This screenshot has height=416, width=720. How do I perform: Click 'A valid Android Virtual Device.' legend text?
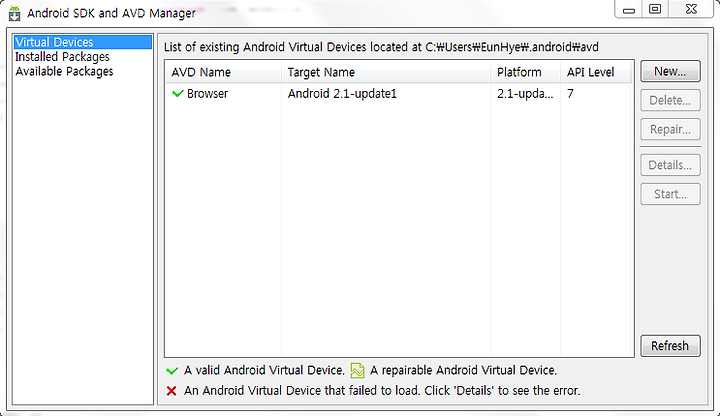click(x=264, y=371)
